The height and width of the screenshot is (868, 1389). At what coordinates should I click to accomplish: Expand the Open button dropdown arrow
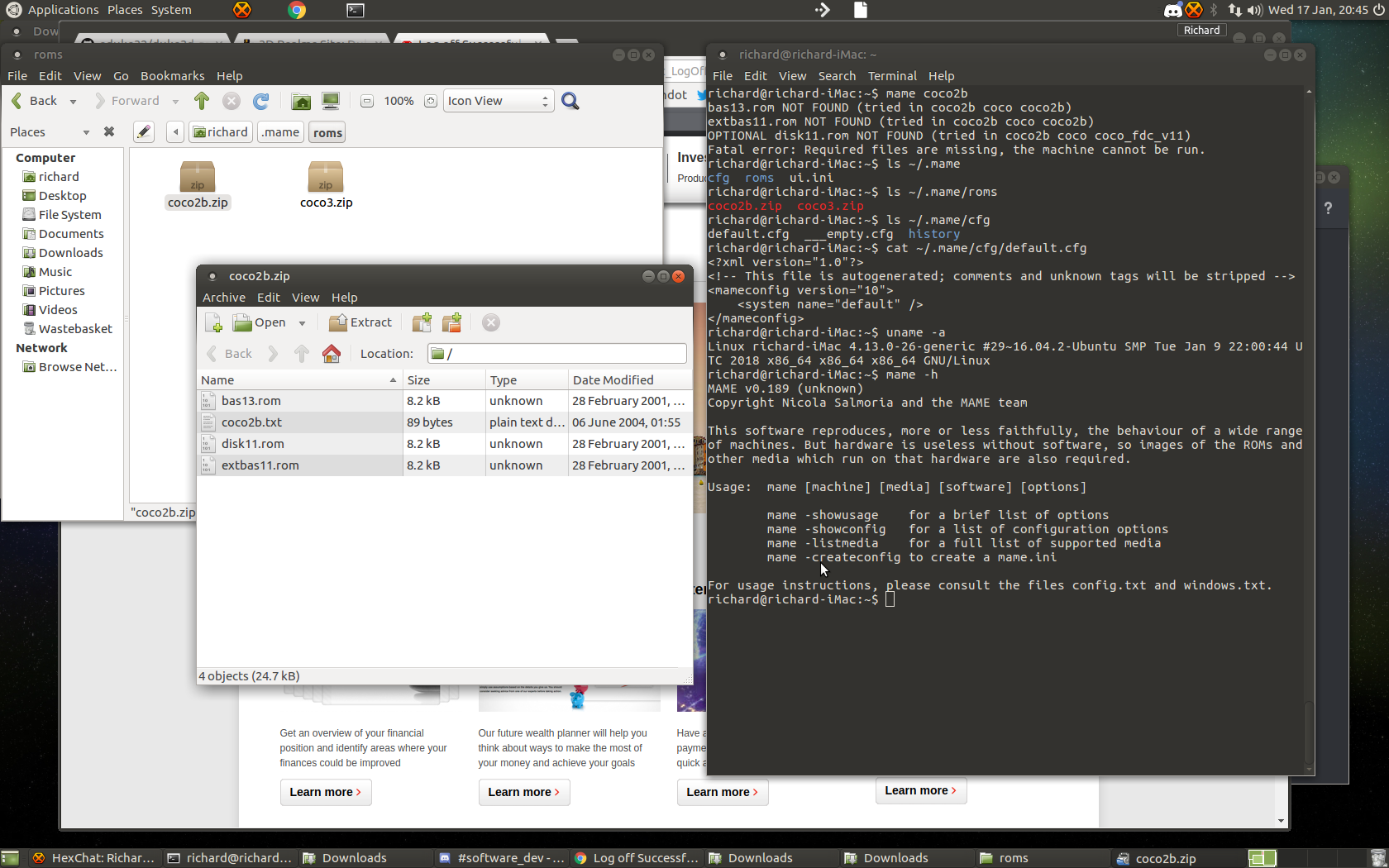303,322
